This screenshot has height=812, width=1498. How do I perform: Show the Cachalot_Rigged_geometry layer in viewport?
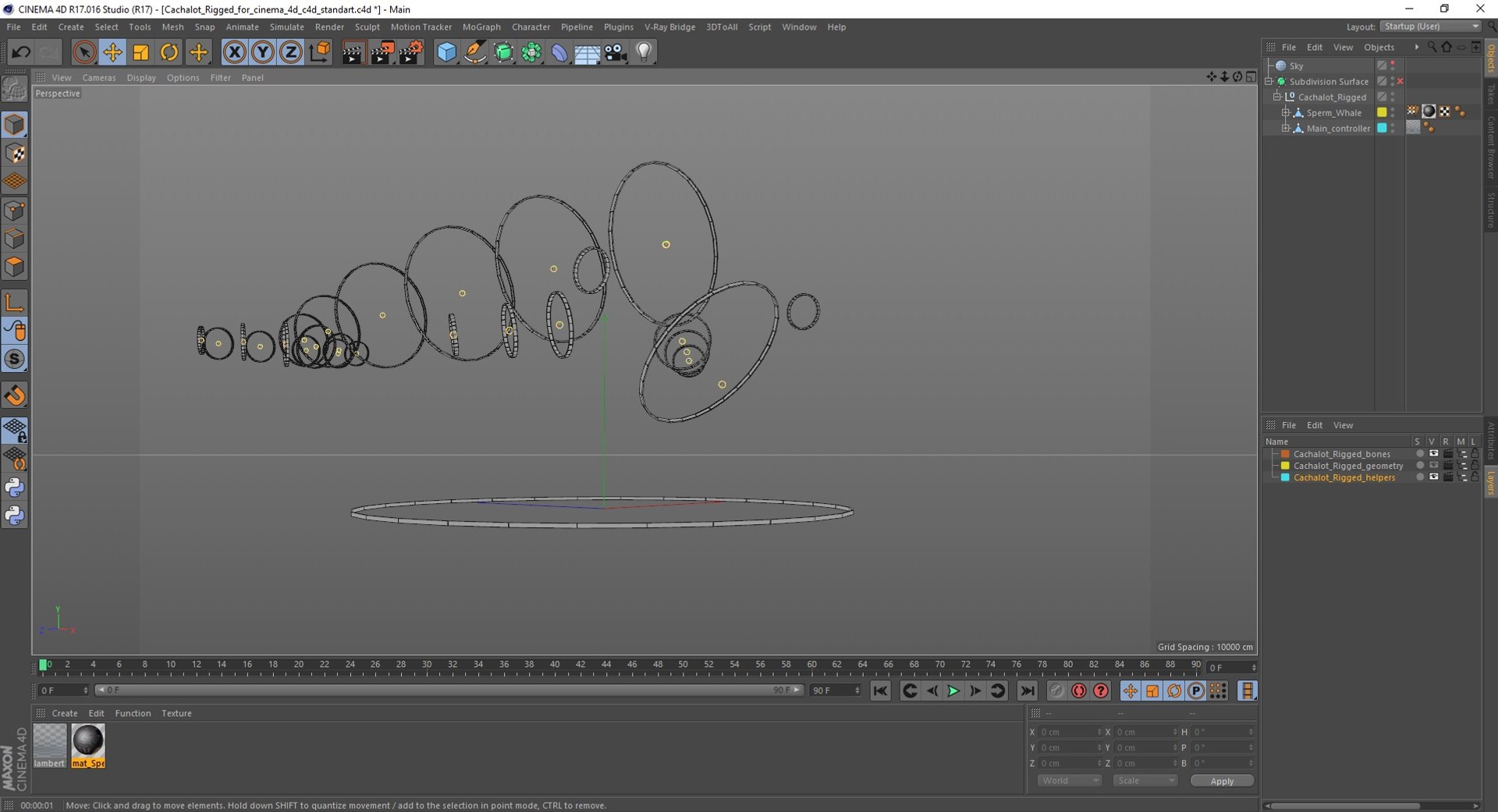point(1433,466)
